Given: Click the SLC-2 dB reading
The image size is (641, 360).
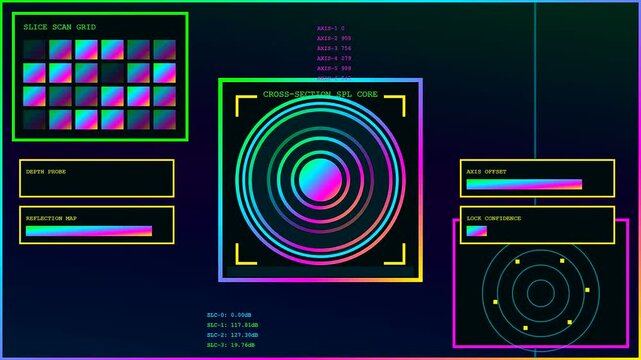Looking at the screenshot, I should point(232,335).
